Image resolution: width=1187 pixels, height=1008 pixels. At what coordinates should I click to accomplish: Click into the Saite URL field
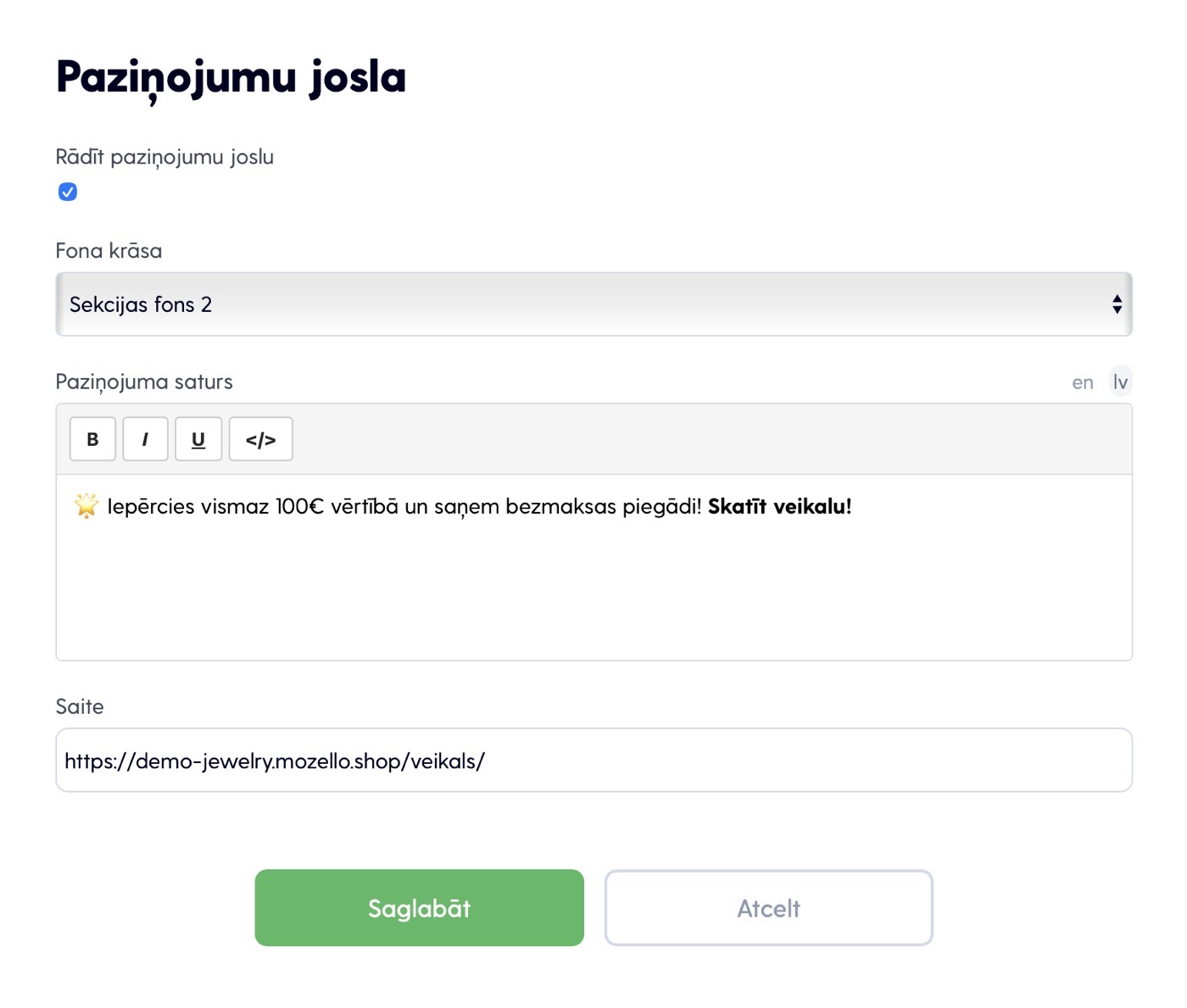pyautogui.click(x=593, y=760)
